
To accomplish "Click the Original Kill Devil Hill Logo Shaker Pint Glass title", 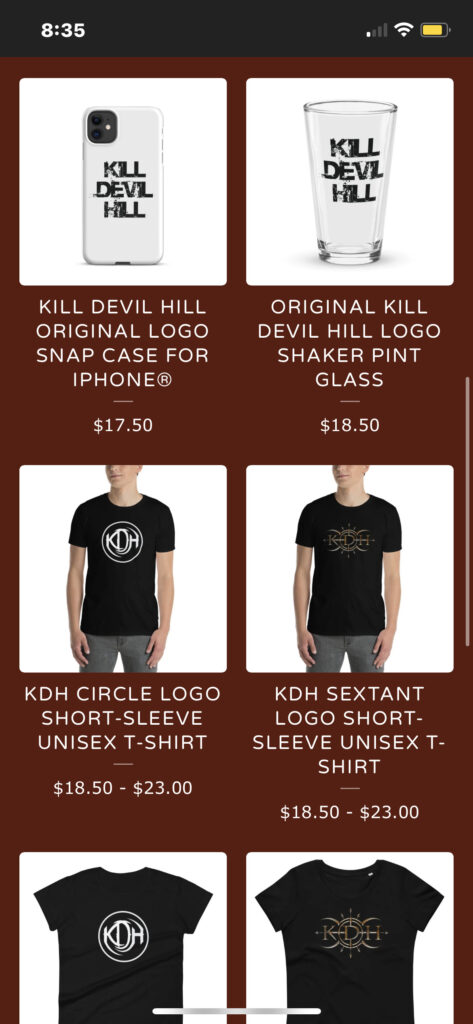I will click(x=350, y=344).
